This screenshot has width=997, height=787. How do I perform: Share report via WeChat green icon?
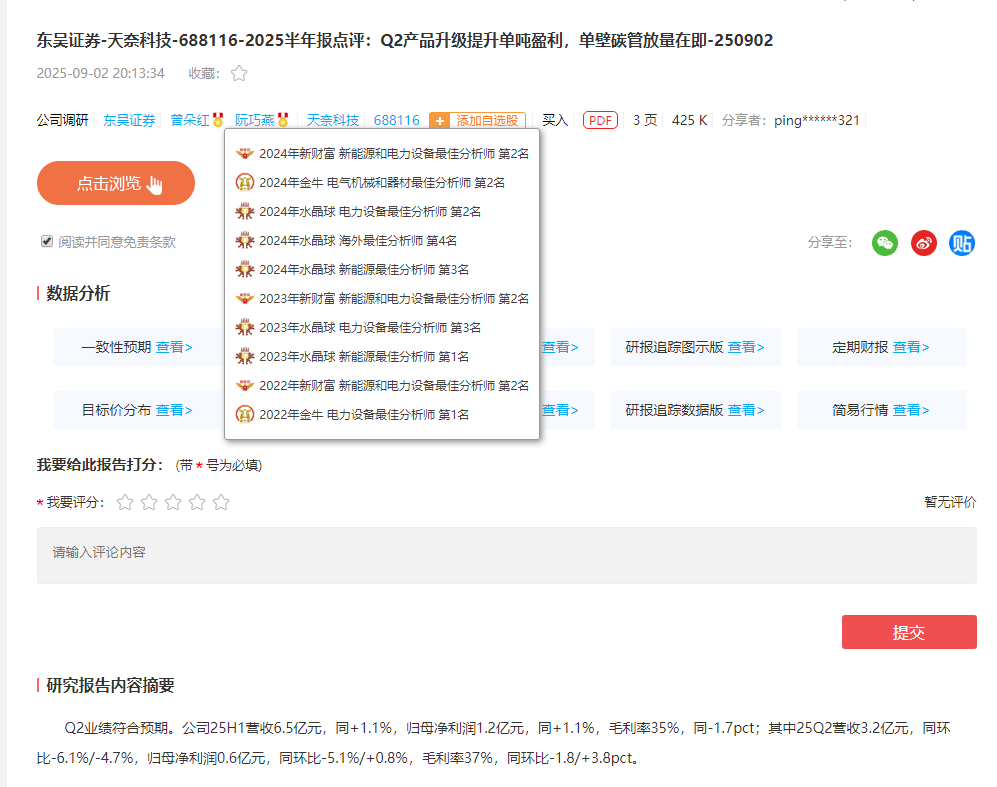point(884,243)
